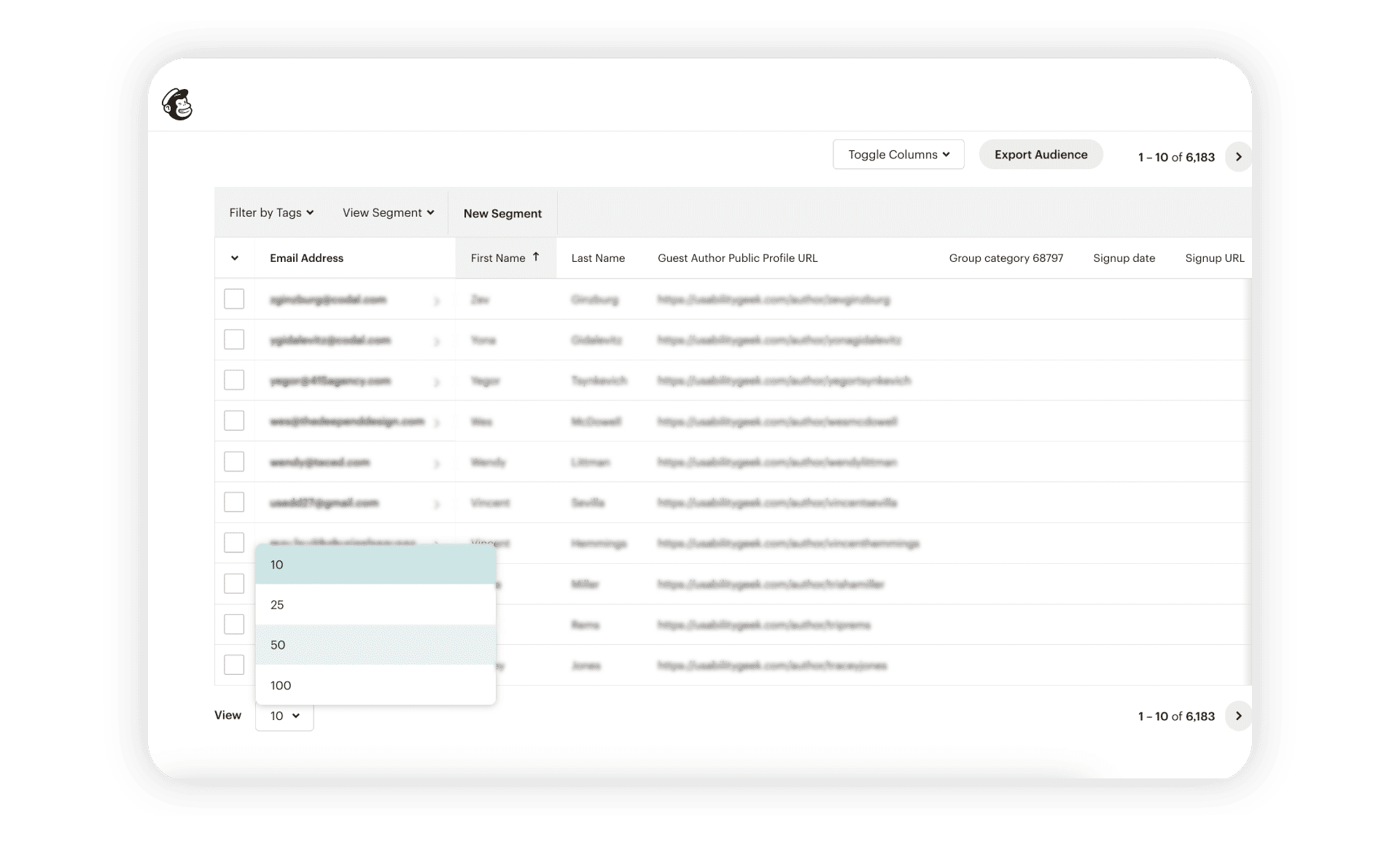Open the Toggle Columns dropdown
Image resolution: width=1400 pixels, height=847 pixels.
898,155
